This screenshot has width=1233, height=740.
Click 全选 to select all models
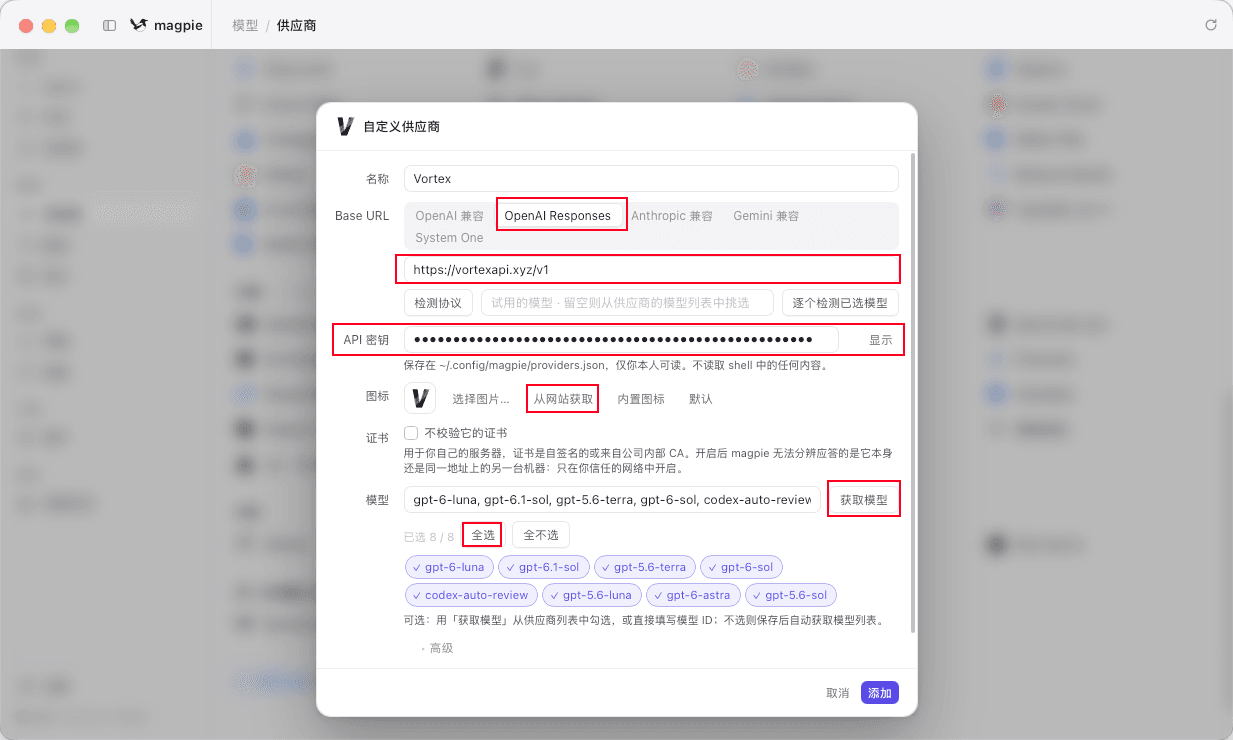(x=482, y=535)
